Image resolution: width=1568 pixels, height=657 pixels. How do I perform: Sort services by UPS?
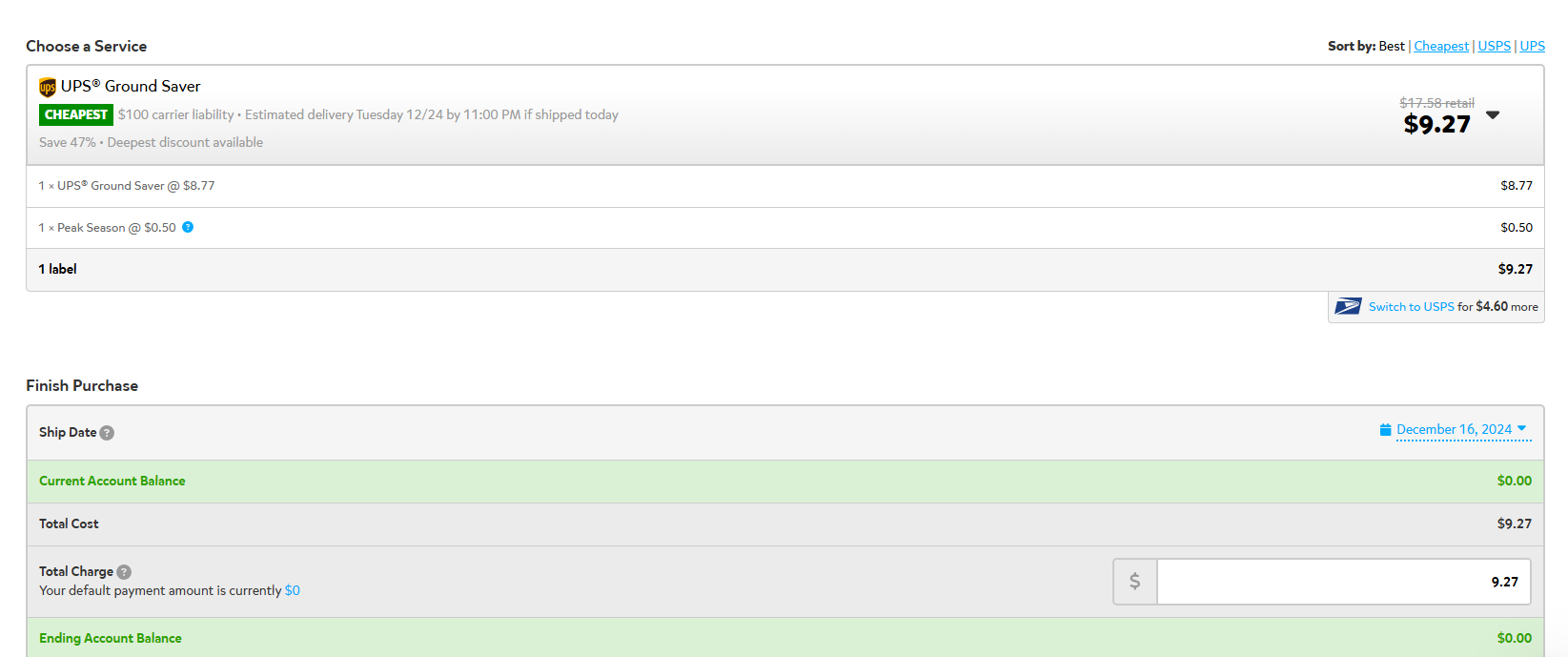[x=1532, y=46]
